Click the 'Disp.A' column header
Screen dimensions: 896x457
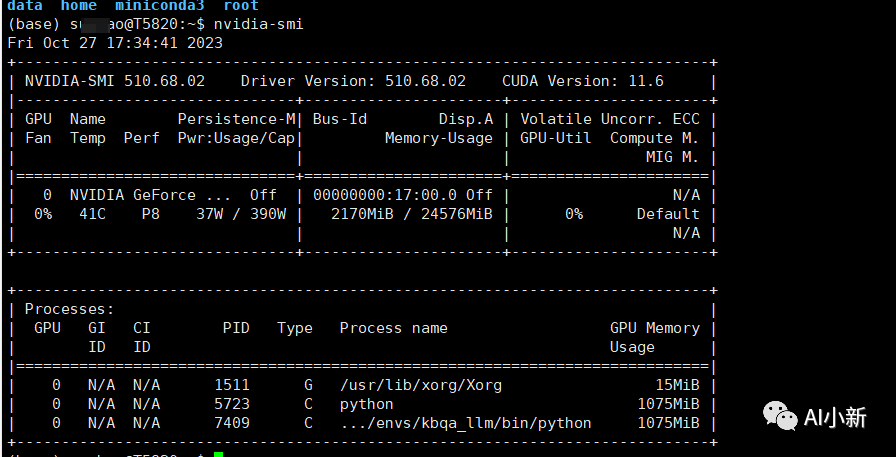tap(466, 119)
